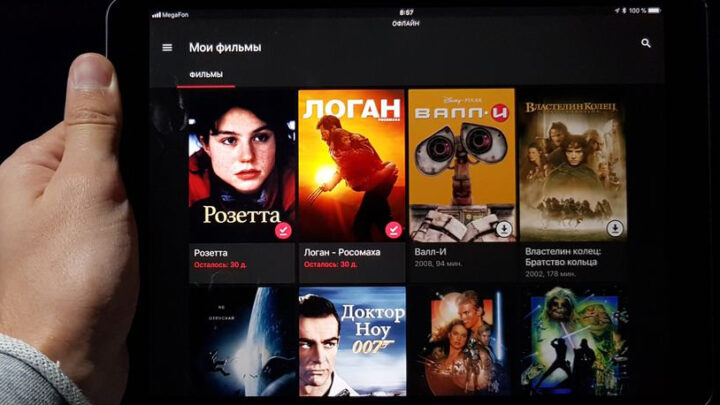Open the ВАЛЛ-И movie poster
The width and height of the screenshot is (720, 405).
(462, 165)
